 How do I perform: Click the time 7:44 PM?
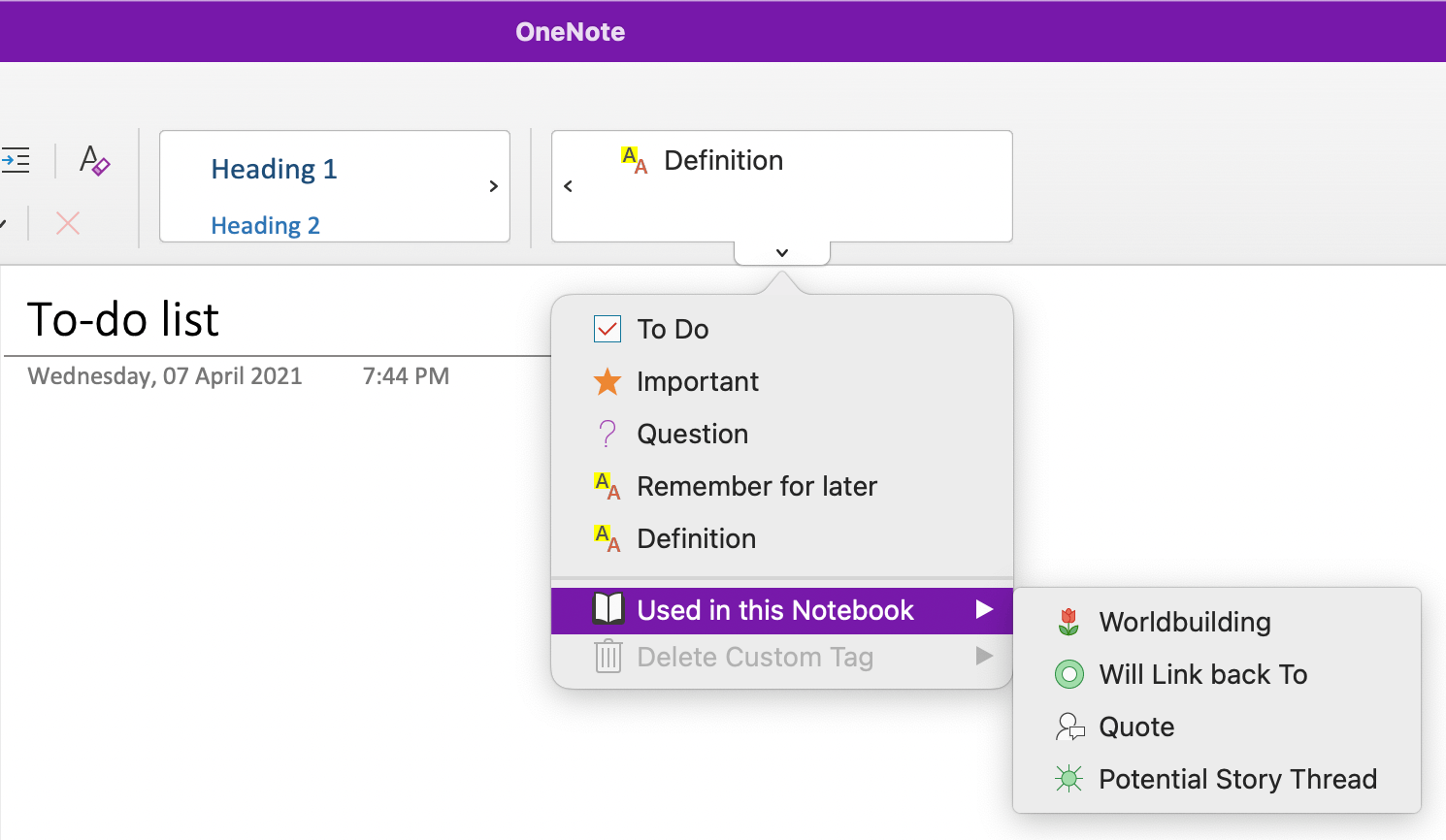pyautogui.click(x=406, y=376)
